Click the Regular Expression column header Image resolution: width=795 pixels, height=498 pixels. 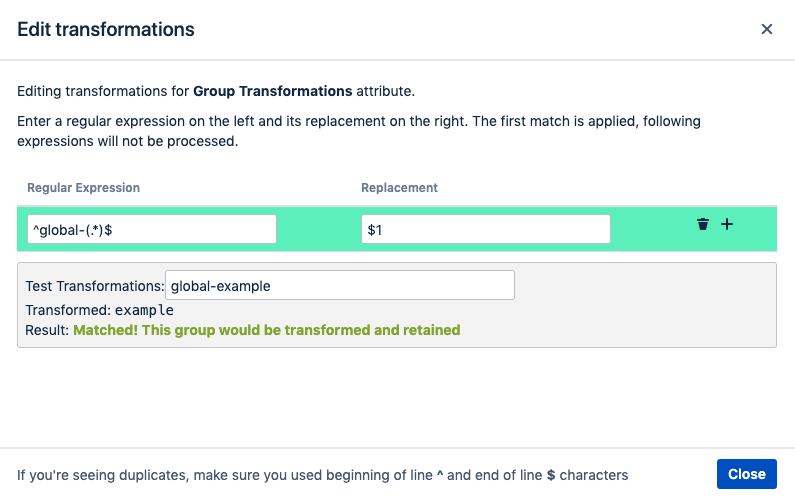coord(84,188)
